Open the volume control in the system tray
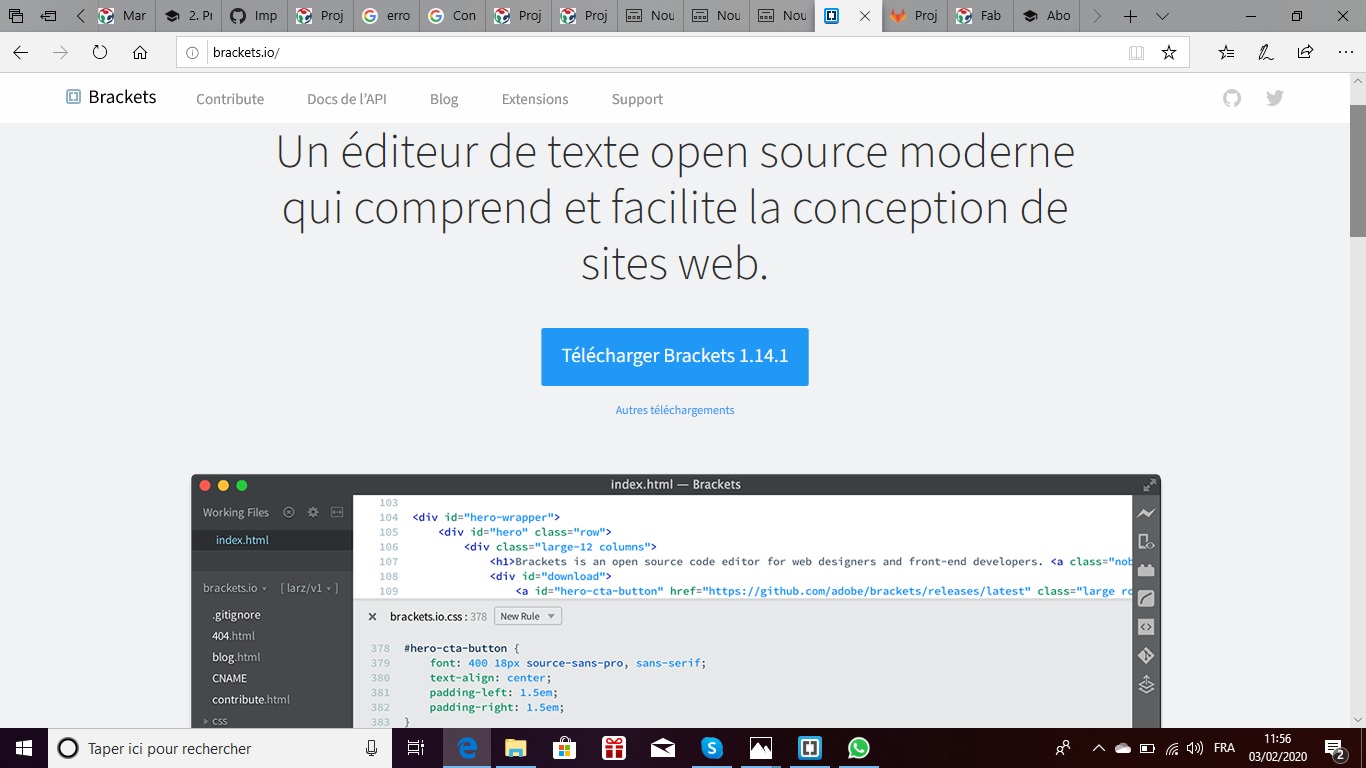The image size is (1366, 768). [1195, 748]
